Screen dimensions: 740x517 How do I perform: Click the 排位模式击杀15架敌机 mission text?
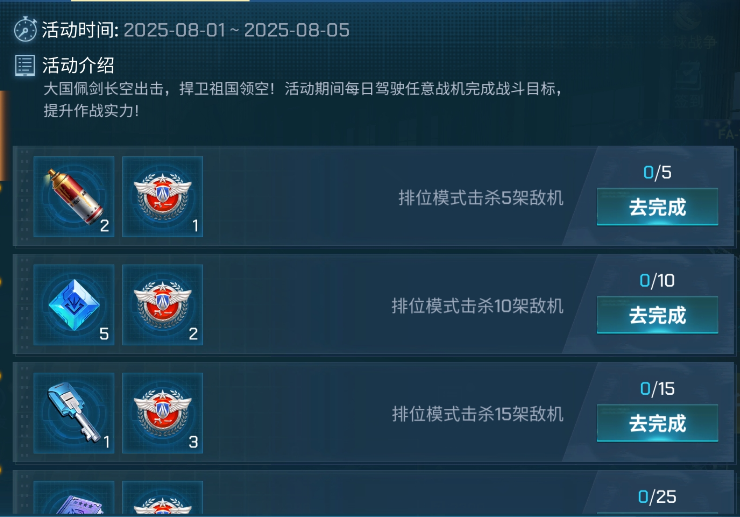pyautogui.click(x=478, y=414)
